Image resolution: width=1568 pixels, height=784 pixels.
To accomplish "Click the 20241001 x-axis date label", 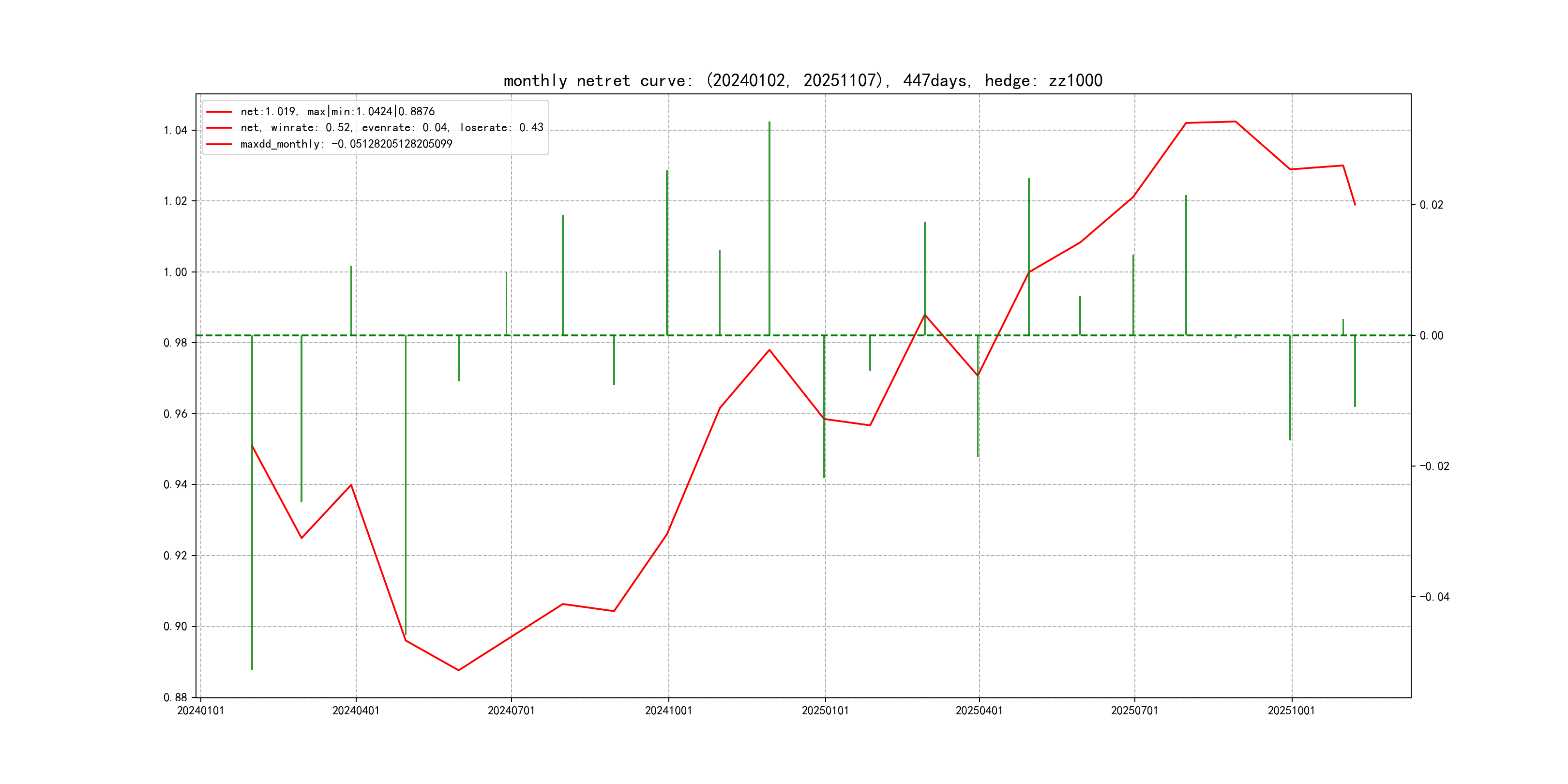I will [668, 711].
